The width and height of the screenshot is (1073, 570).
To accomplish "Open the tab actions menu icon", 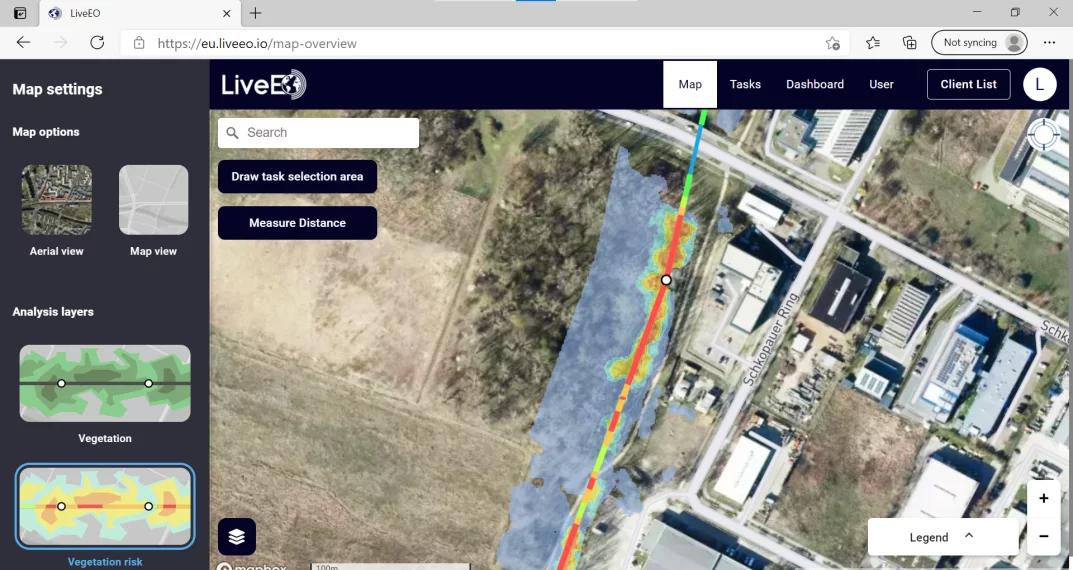I will click(20, 13).
